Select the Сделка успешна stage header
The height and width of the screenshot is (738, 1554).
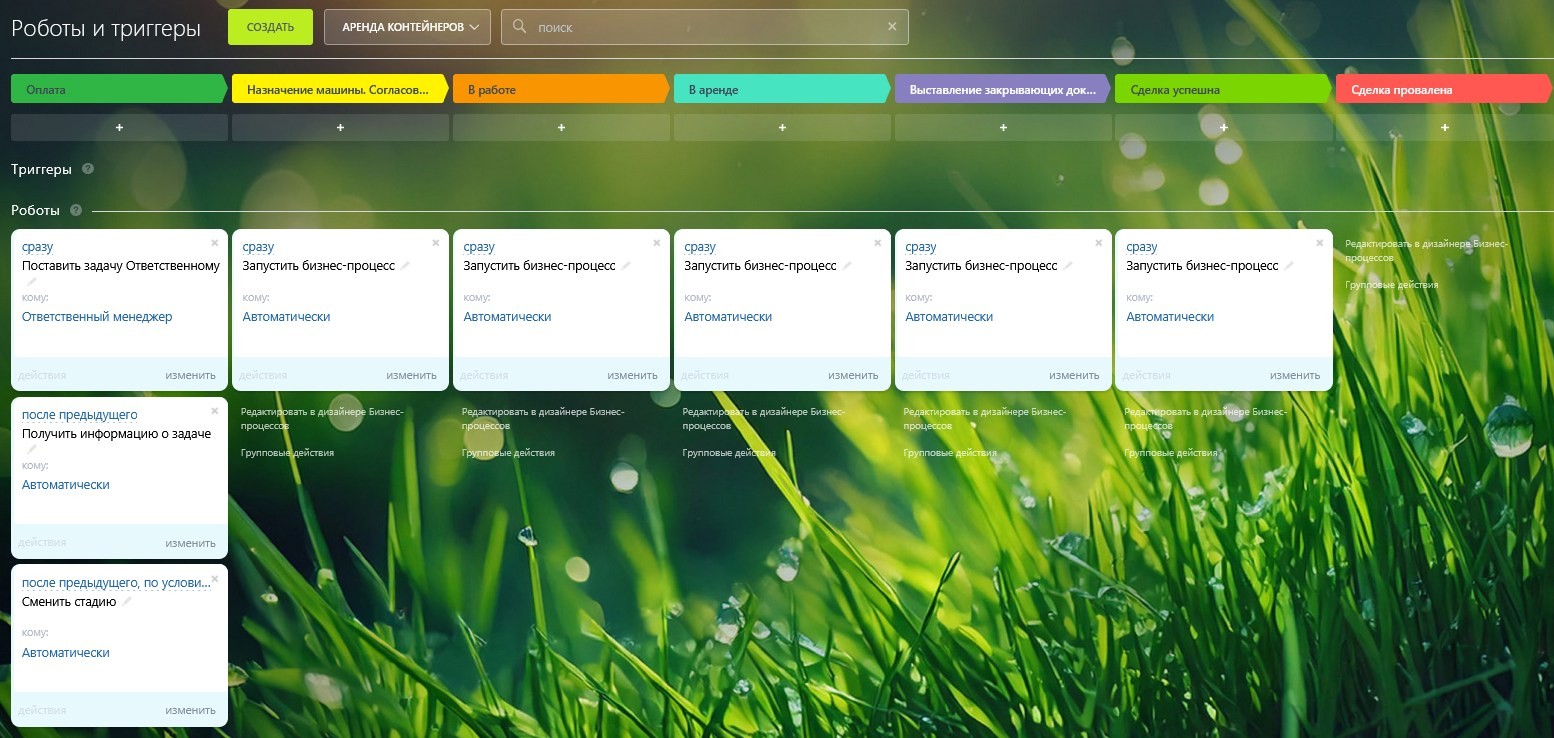click(x=1224, y=89)
